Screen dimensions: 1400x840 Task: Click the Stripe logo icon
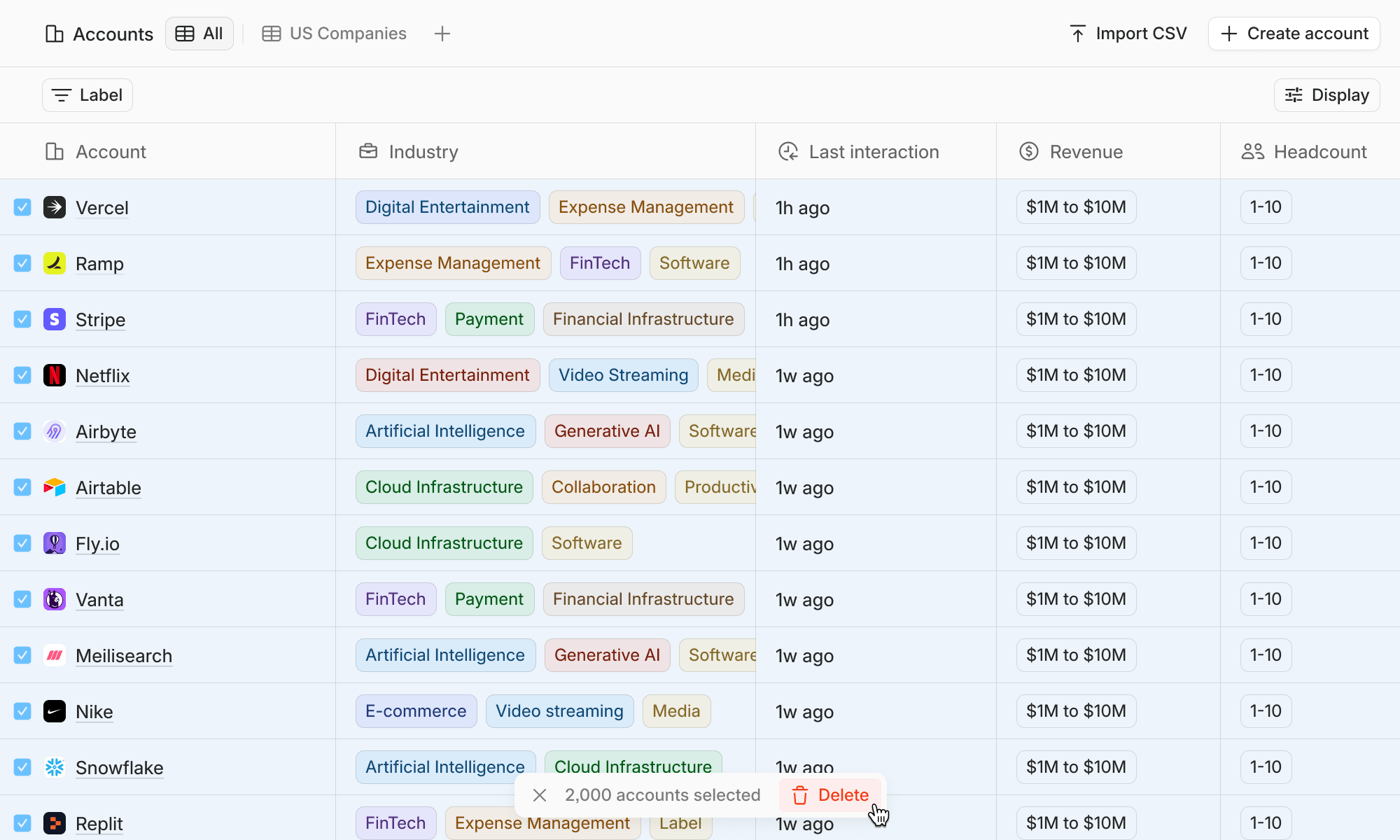point(55,319)
